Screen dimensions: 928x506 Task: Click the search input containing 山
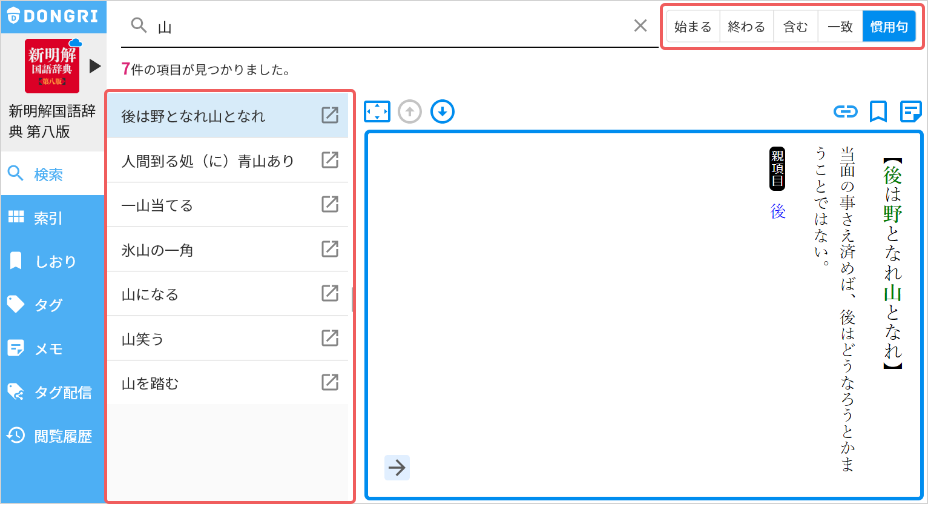tap(391, 27)
